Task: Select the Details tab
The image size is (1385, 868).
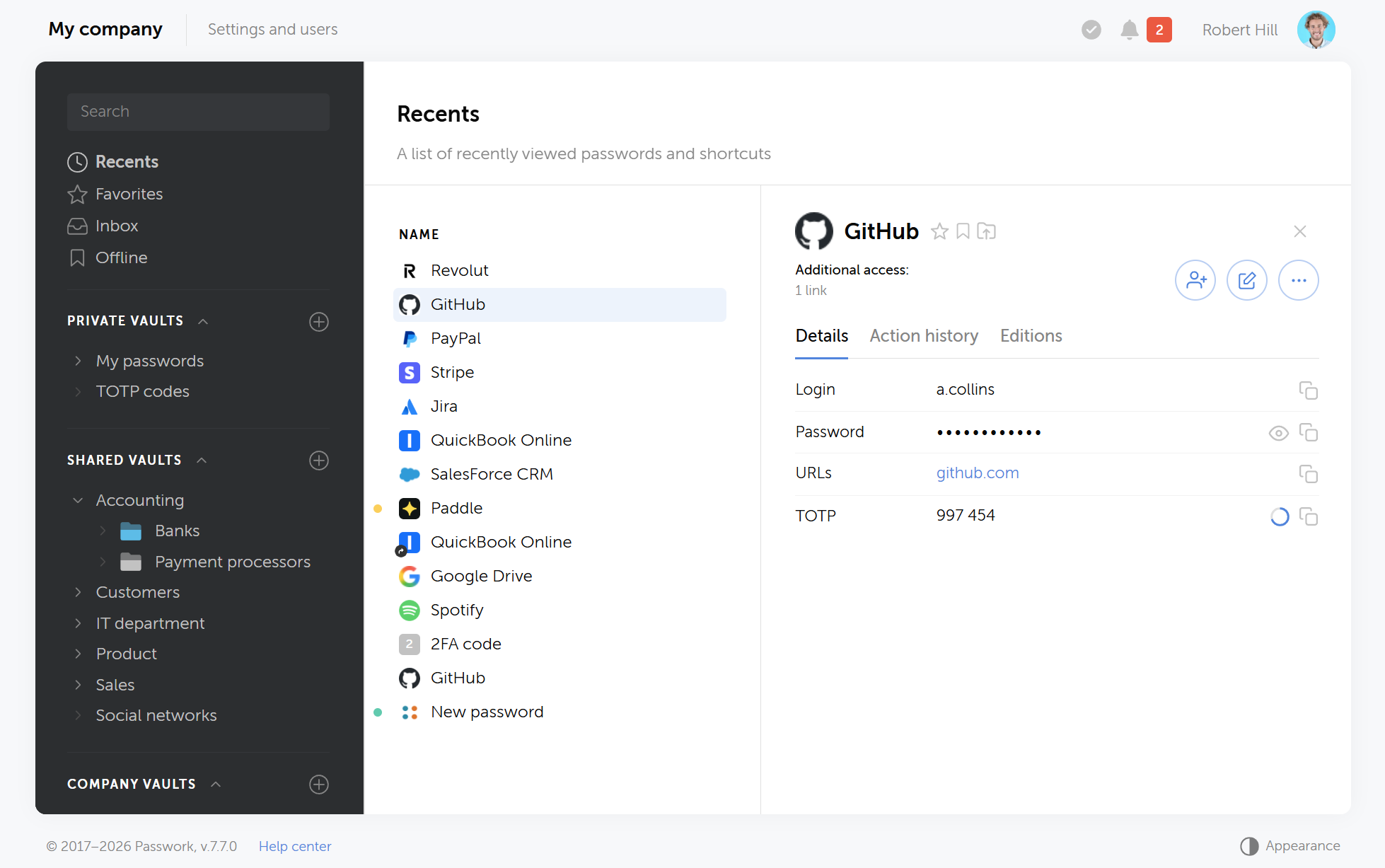Action: point(821,336)
